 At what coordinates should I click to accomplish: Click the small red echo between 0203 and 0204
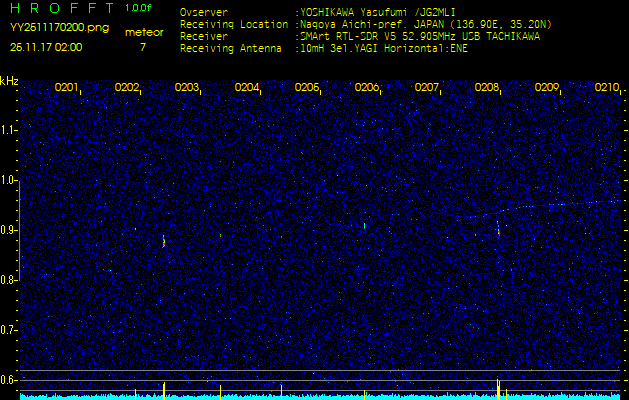coord(220,236)
